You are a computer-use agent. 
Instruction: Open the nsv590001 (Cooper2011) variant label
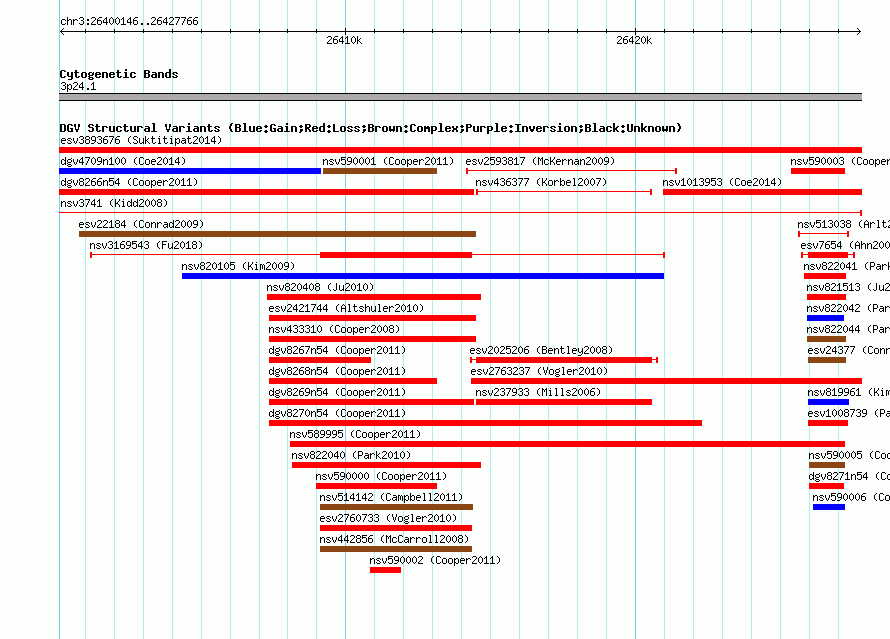tap(388, 161)
